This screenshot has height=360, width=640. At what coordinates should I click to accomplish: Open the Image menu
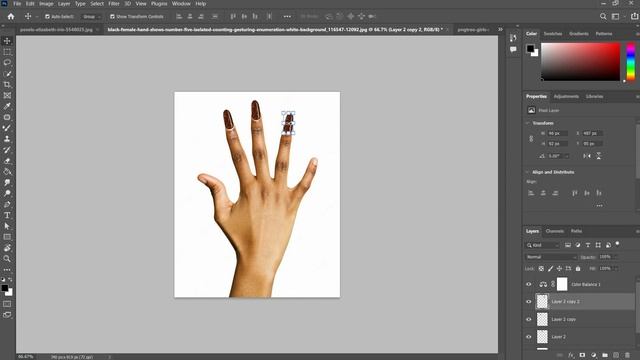click(x=46, y=4)
